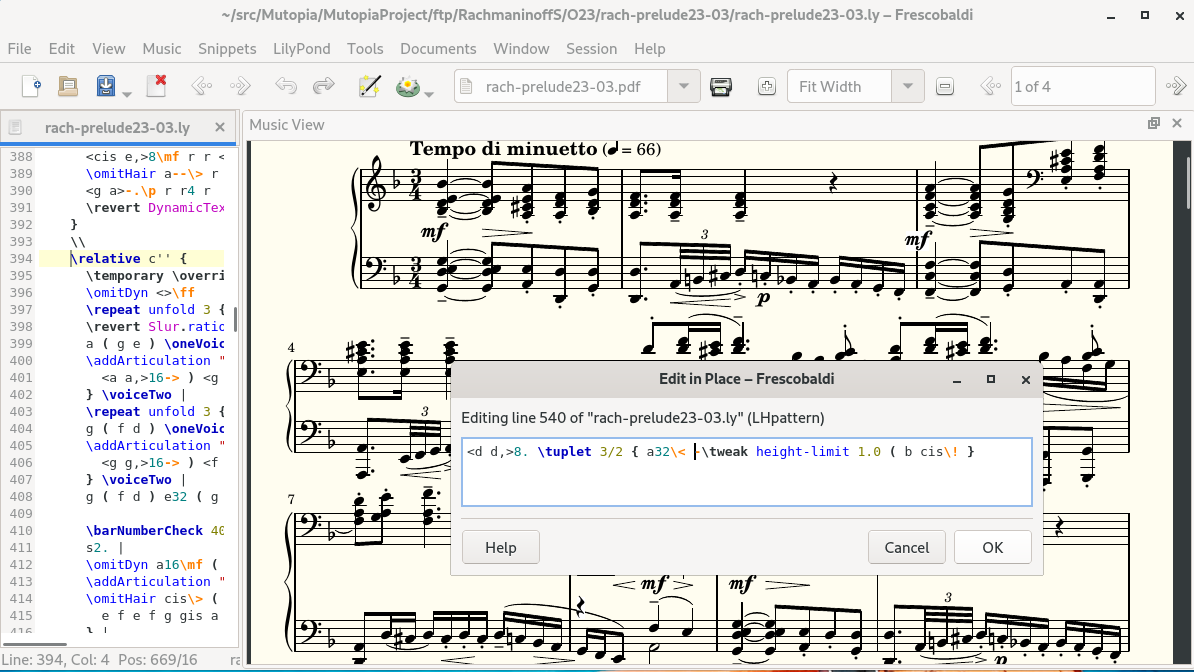Click the New document icon
1194x672 pixels.
(x=31, y=86)
